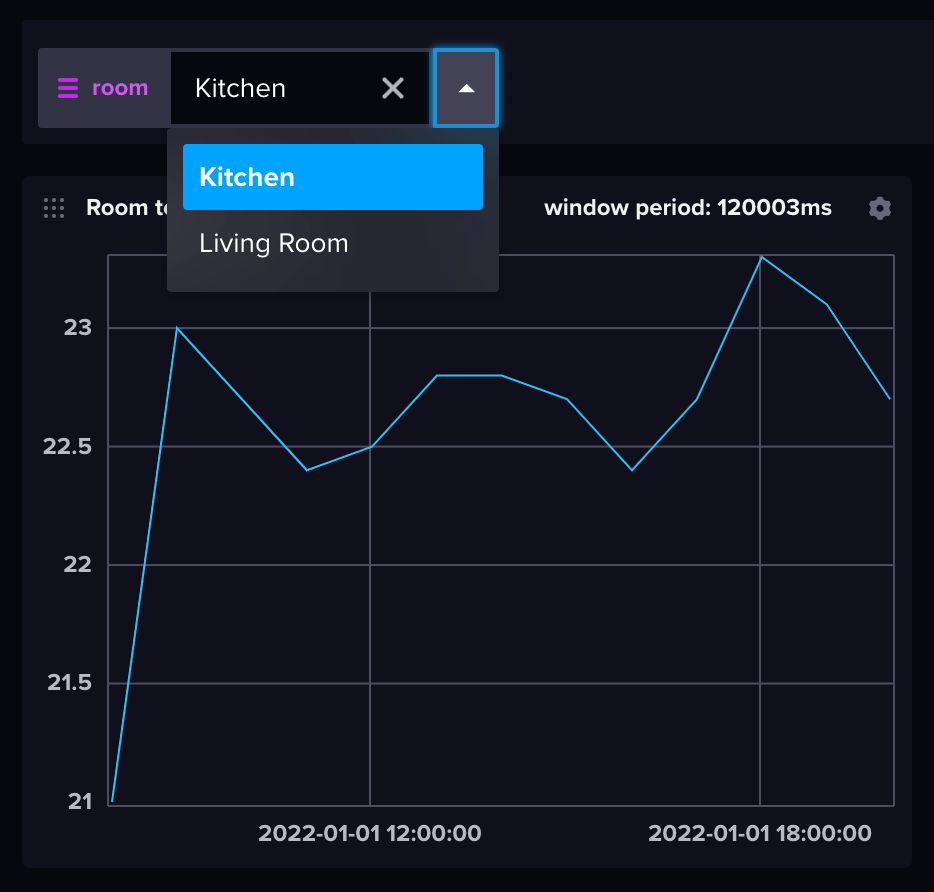Click the first graph peak at 23
Image resolution: width=934 pixels, height=892 pixels.
point(177,328)
